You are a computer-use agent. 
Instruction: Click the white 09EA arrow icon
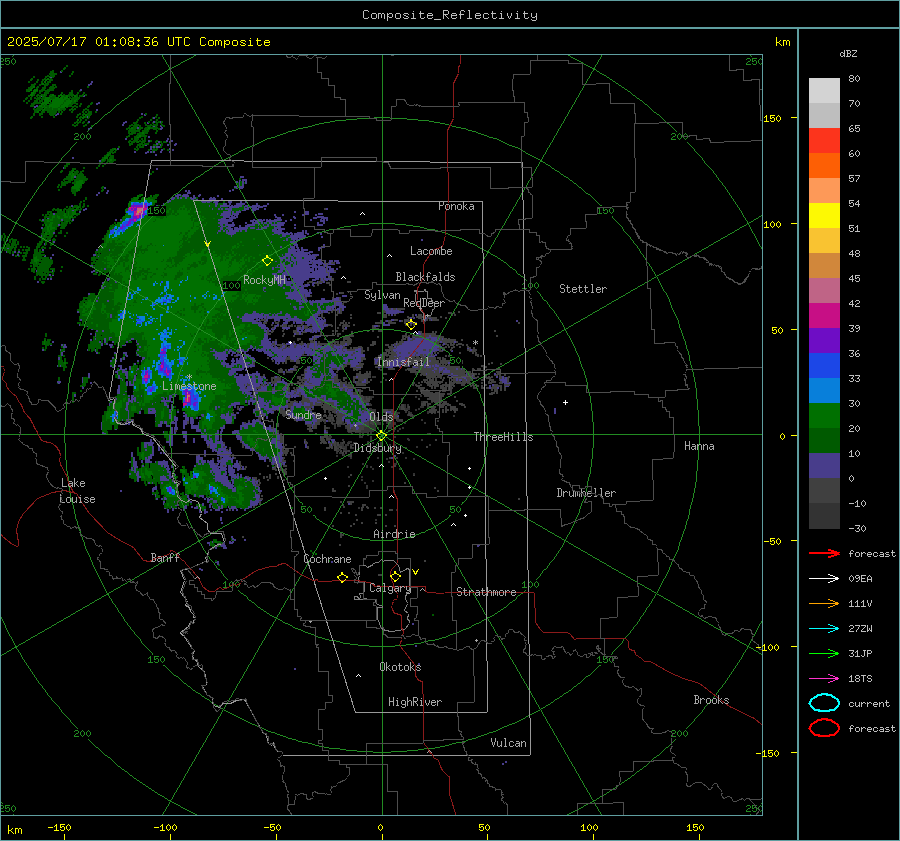pyautogui.click(x=824, y=579)
